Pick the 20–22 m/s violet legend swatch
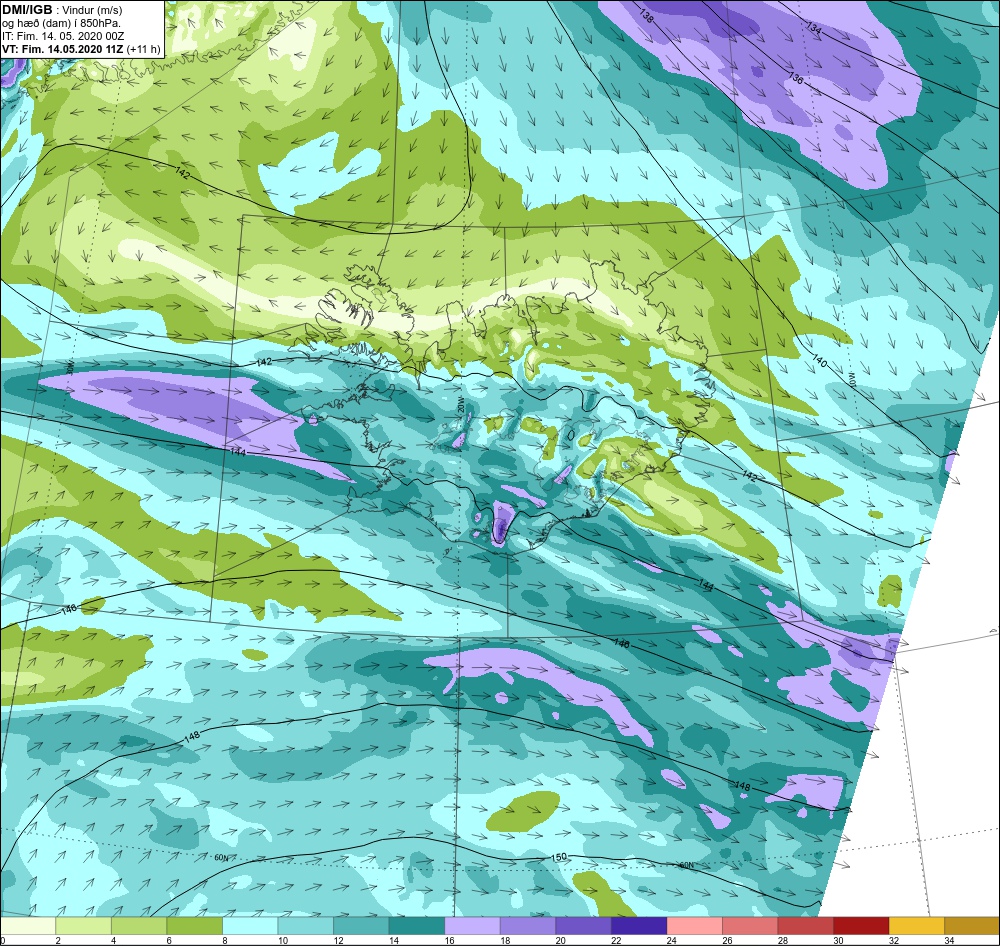Screen dimensions: 1000x946 (x=583, y=926)
